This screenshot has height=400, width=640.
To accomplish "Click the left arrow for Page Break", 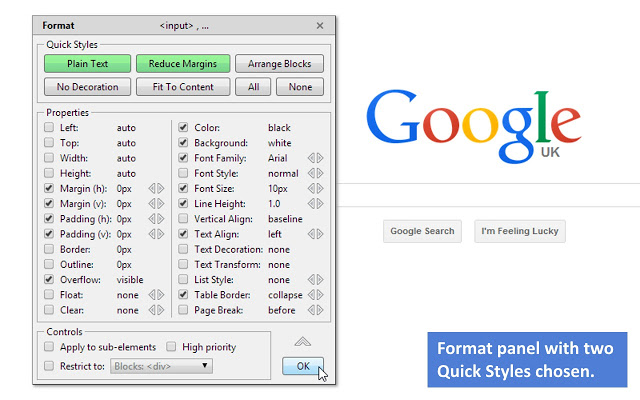I will 311,310.
